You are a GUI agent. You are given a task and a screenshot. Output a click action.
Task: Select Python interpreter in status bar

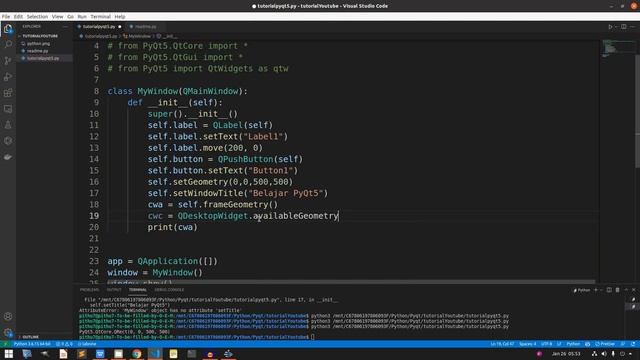click(x=32, y=344)
